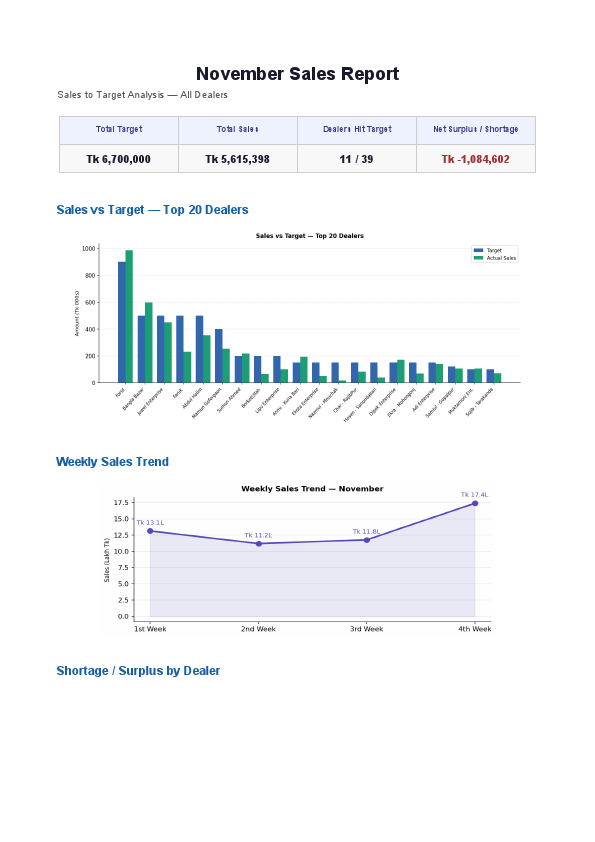Click the 800 tick on bar chart axis
The width and height of the screenshot is (595, 842).
(x=90, y=275)
